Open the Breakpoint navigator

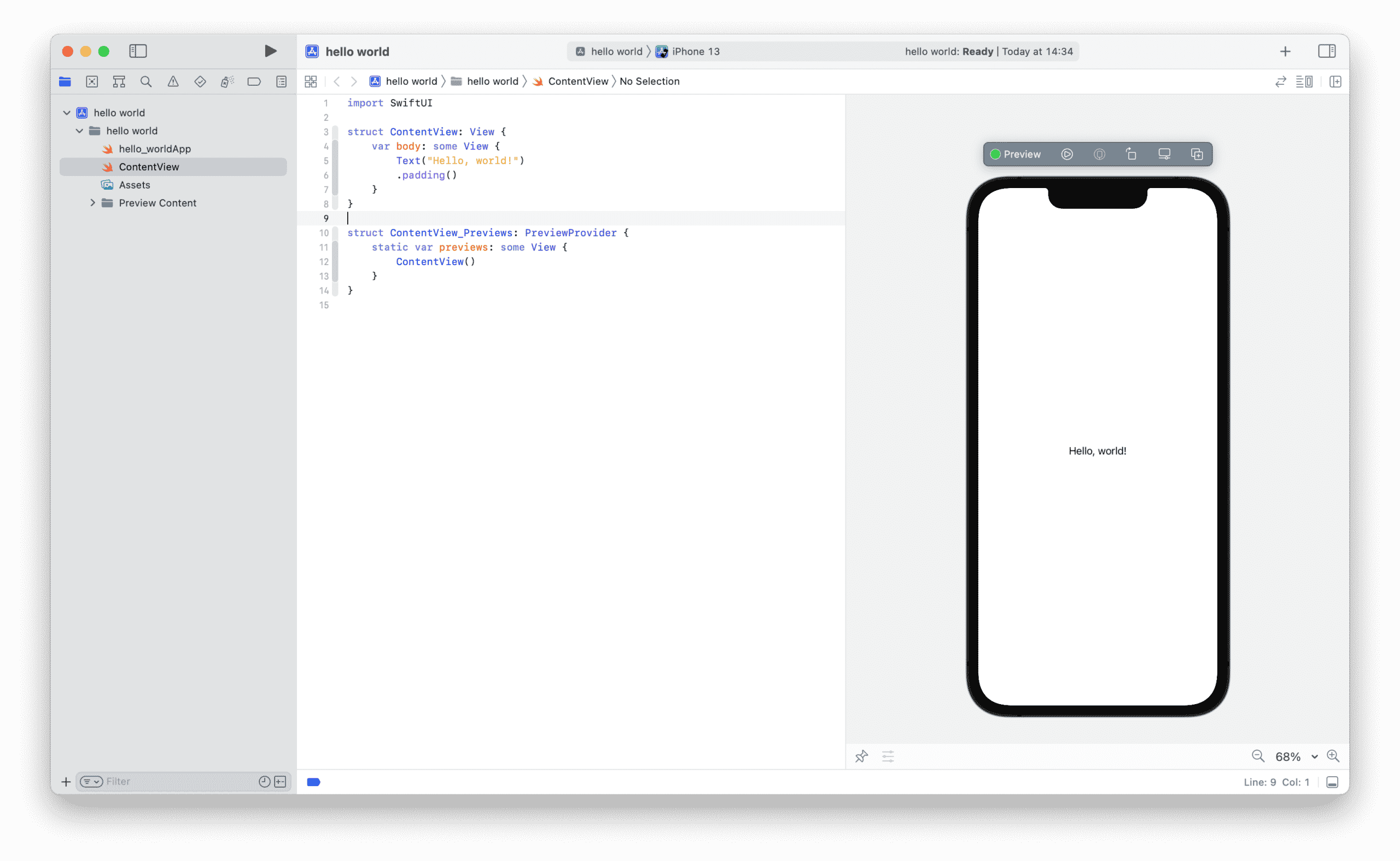coord(254,81)
